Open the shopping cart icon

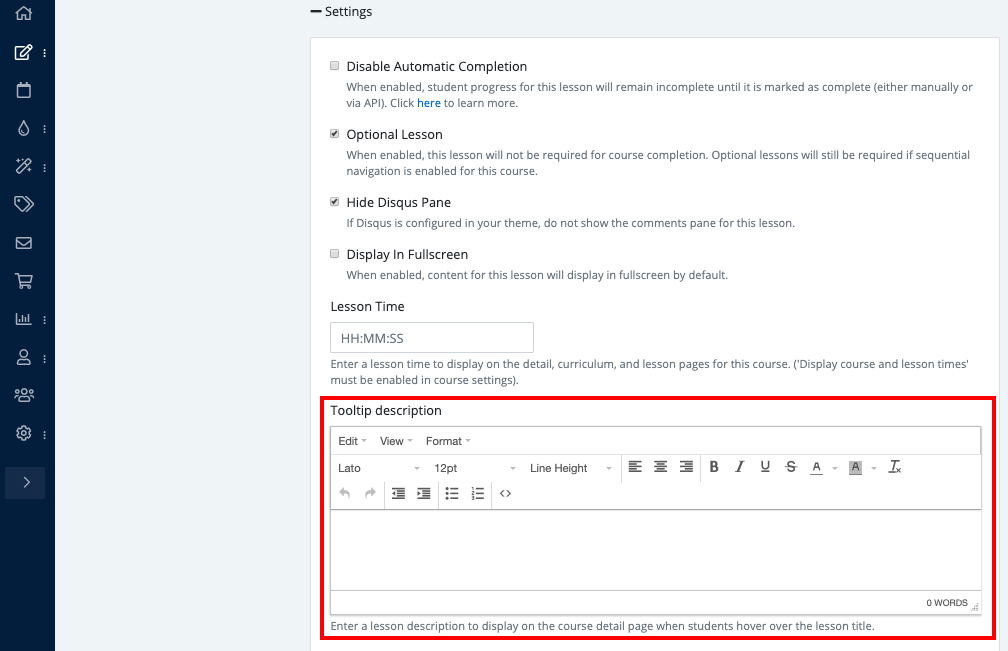click(24, 281)
